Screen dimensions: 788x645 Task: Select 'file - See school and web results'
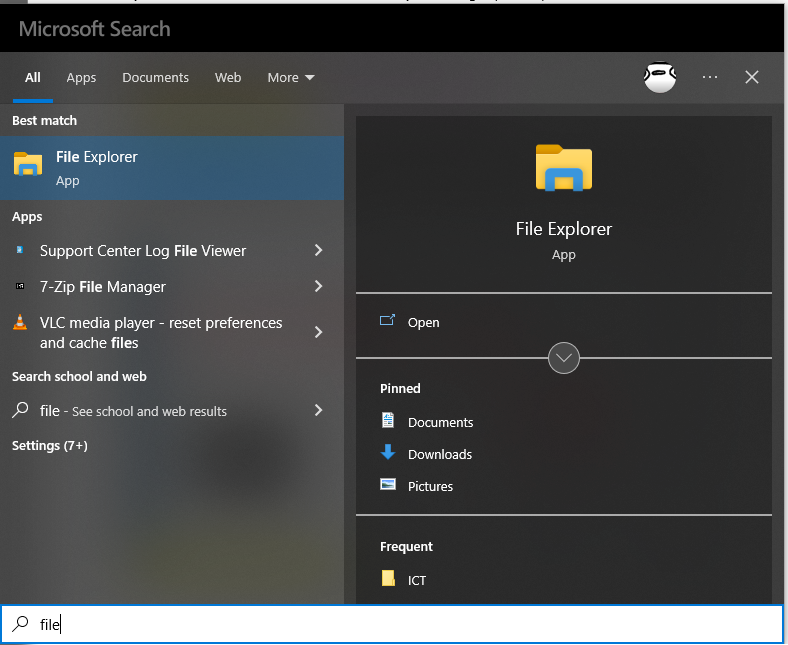(133, 411)
